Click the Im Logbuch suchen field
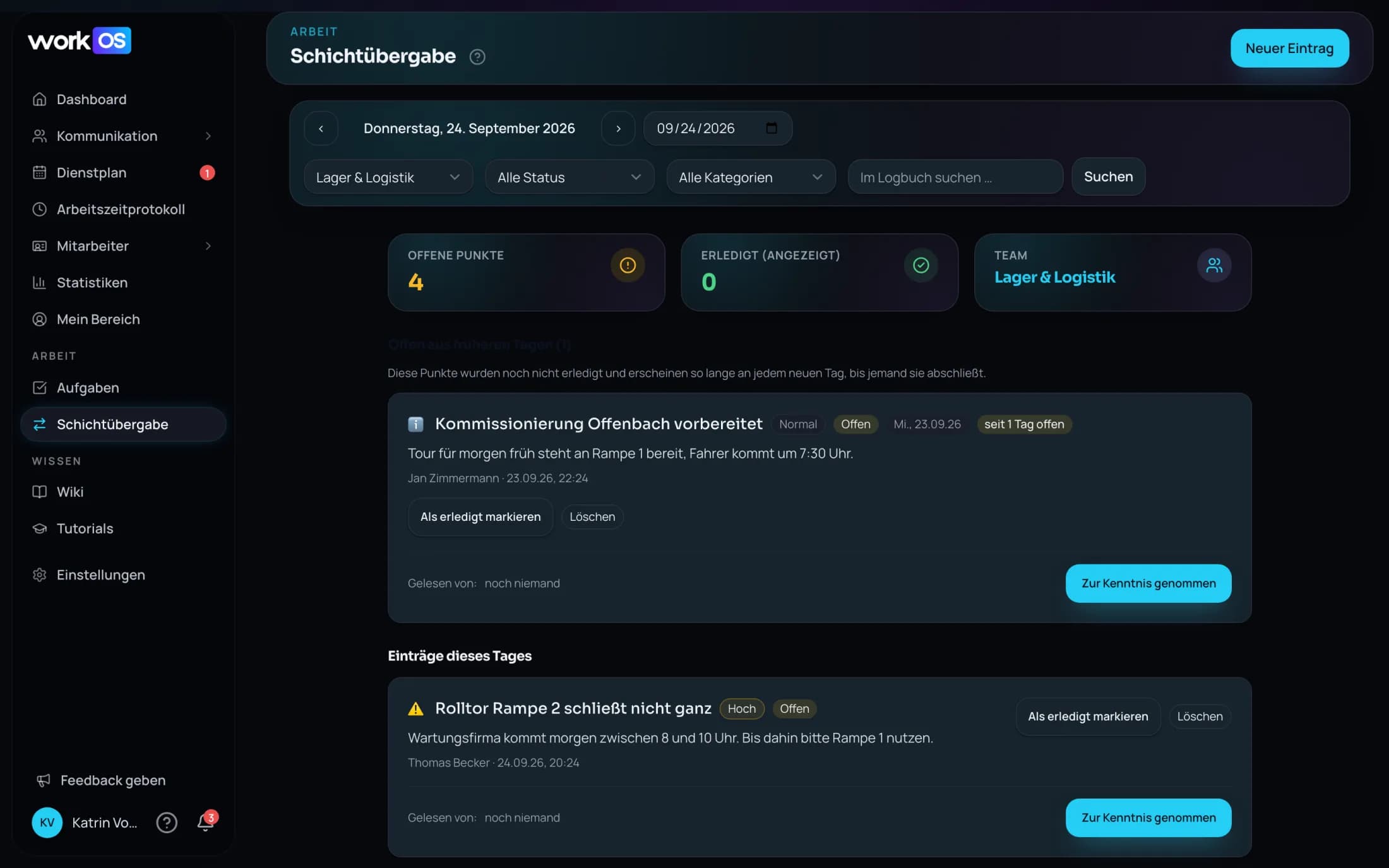This screenshot has width=1389, height=868. [x=955, y=177]
